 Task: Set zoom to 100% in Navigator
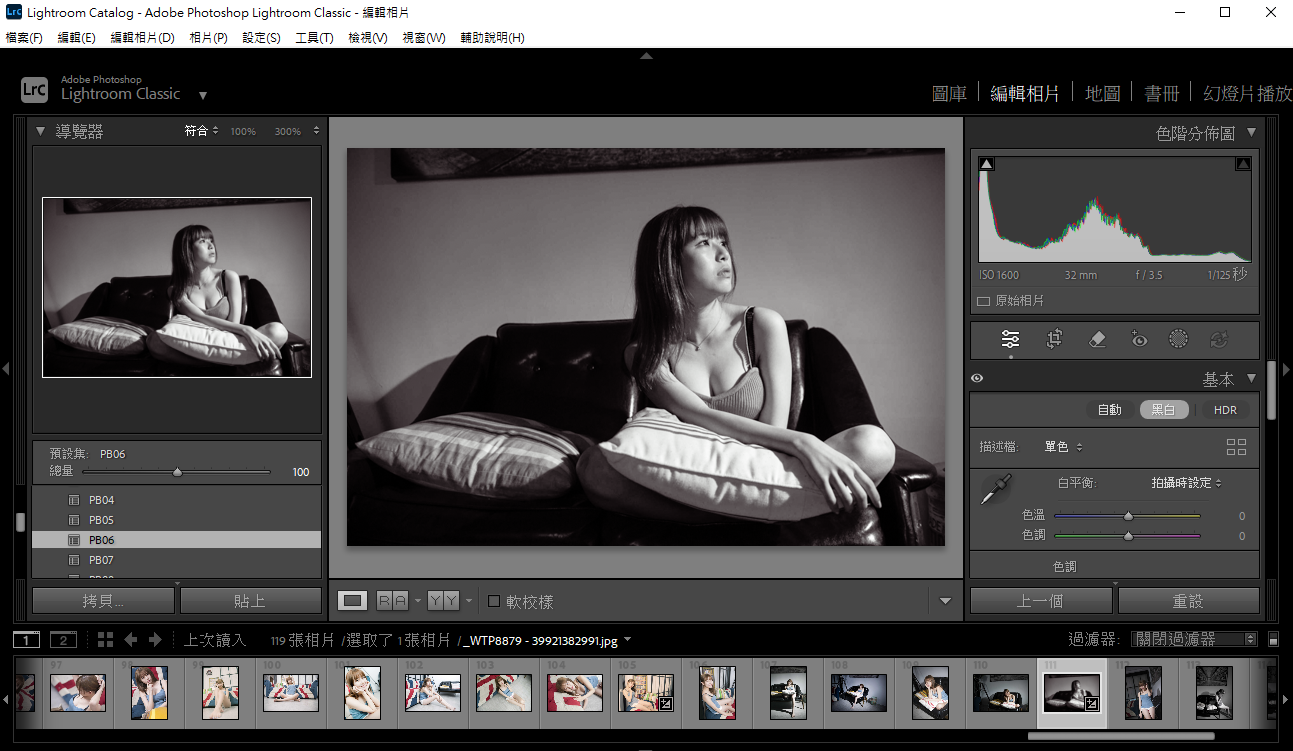pos(243,131)
